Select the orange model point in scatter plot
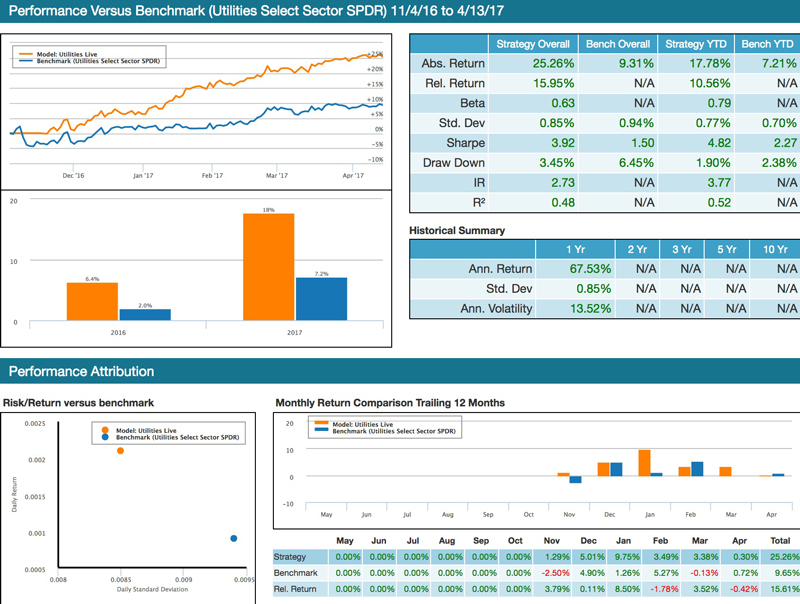 [121, 451]
